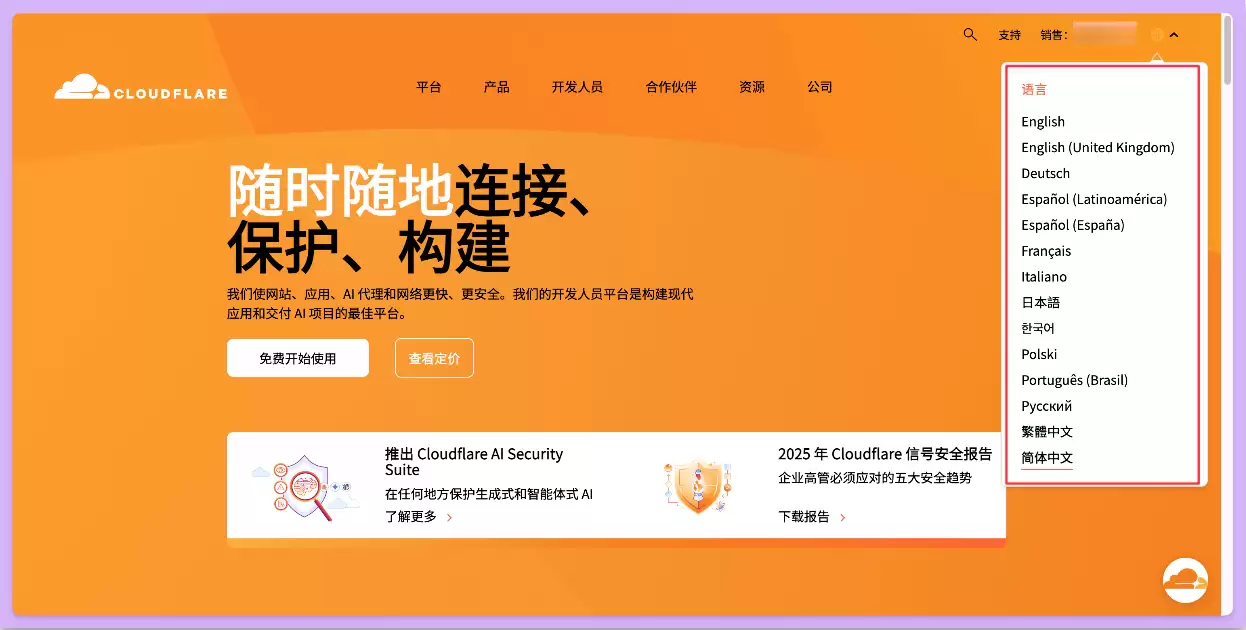Click the 查看定价 button
The width and height of the screenshot is (1246, 630).
[x=434, y=358]
